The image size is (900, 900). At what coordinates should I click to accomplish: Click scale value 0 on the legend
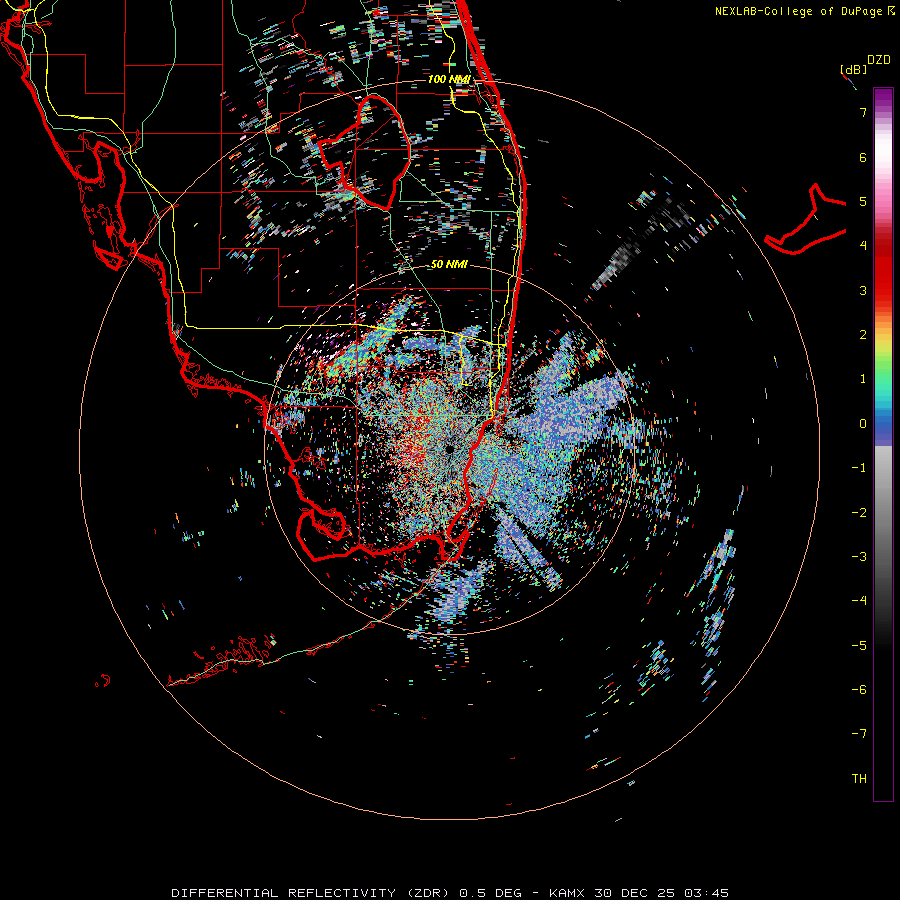click(863, 424)
